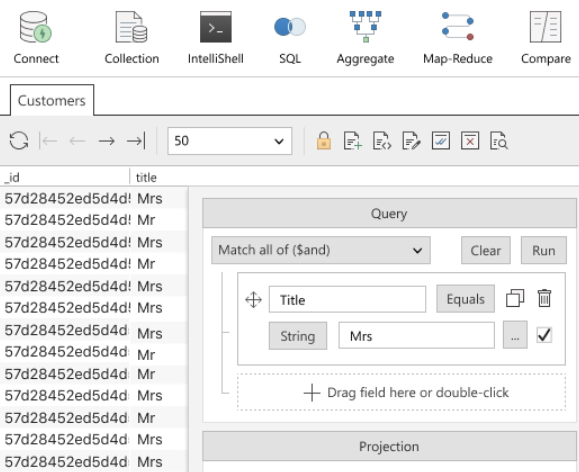Click the Run query button
The width and height of the screenshot is (579, 472).
[x=544, y=250]
